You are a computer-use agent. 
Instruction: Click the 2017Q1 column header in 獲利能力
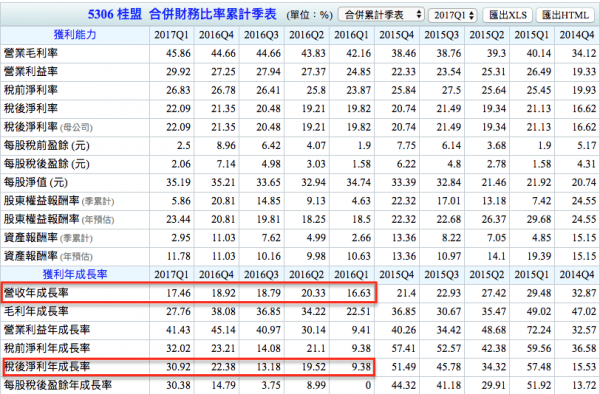[x=171, y=35]
